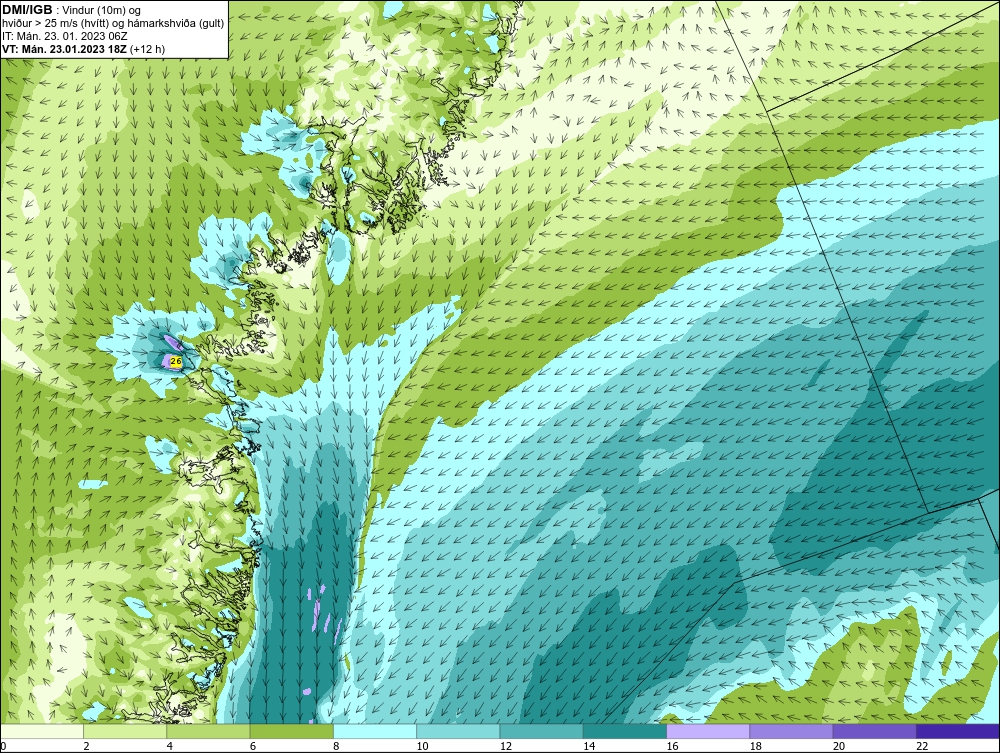Click the '16' scale label
Image resolution: width=1000 pixels, height=753 pixels.
coord(672,747)
